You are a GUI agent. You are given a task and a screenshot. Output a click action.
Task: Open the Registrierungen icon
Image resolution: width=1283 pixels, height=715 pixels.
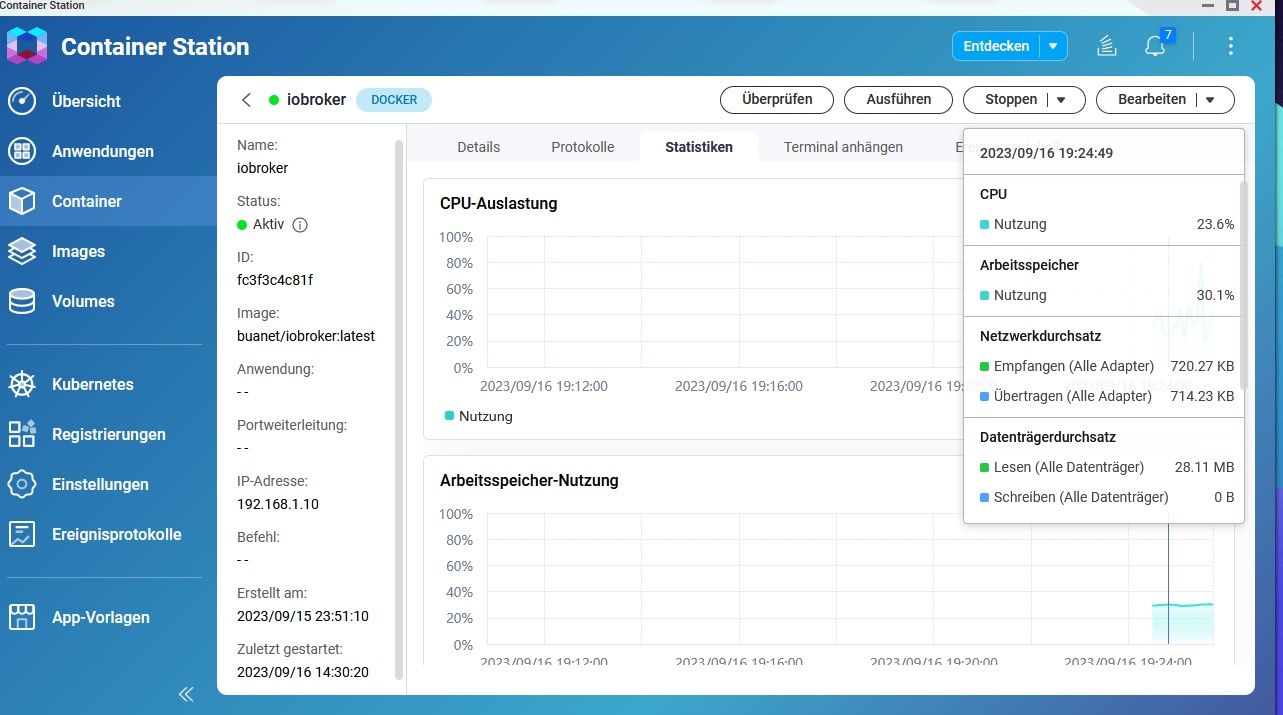[x=22, y=434]
